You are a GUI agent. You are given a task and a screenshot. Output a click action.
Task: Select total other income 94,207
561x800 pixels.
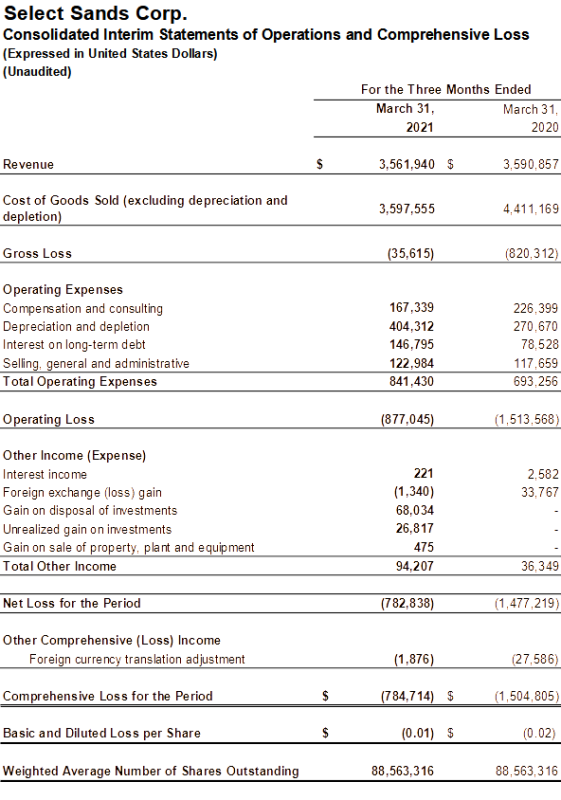click(x=415, y=566)
